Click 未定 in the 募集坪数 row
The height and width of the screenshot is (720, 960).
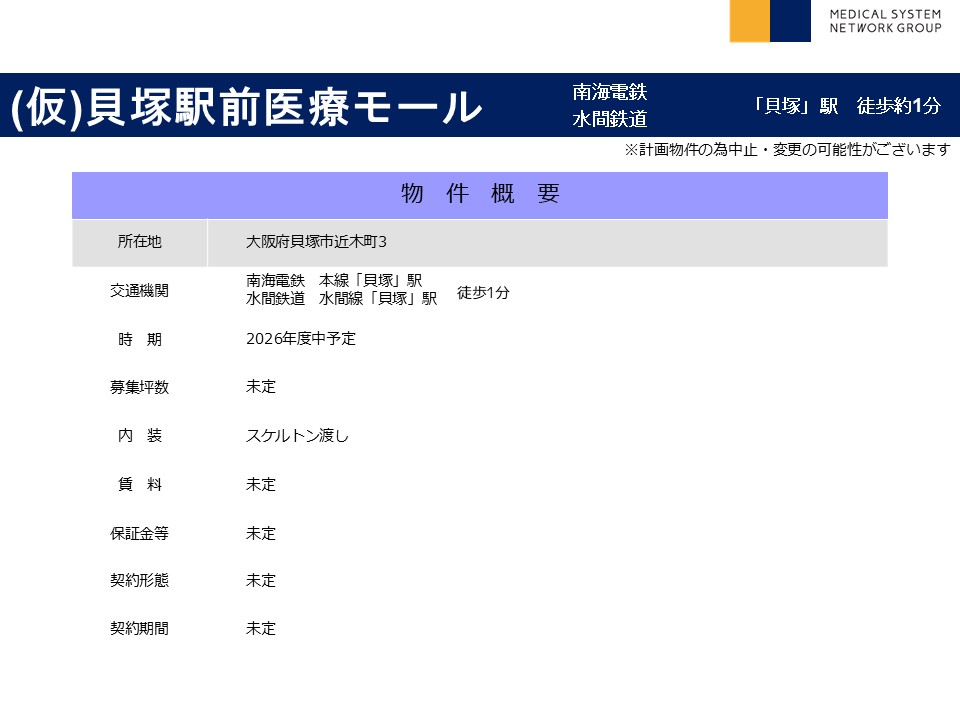tap(261, 386)
